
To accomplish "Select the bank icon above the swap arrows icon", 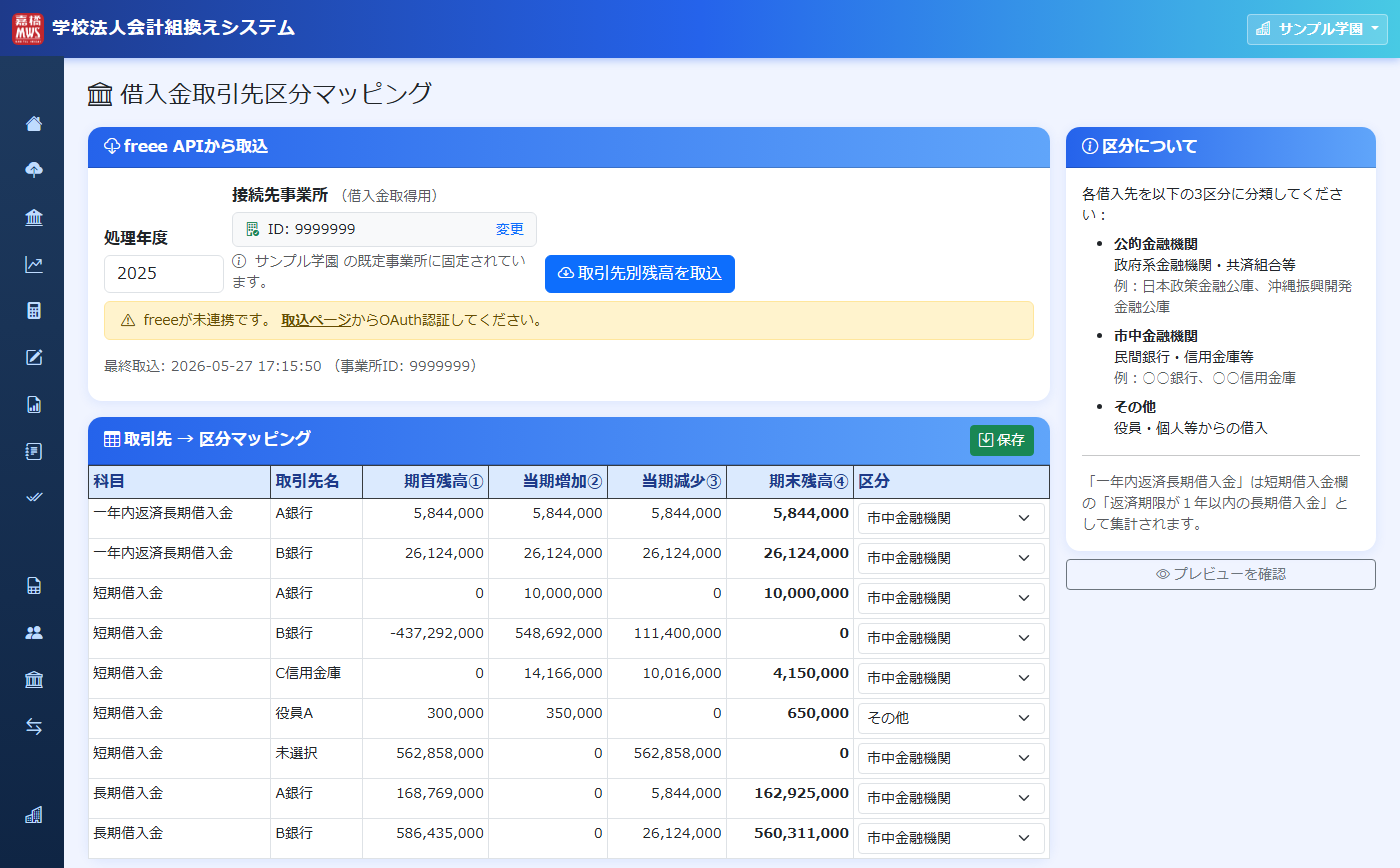I will pyautogui.click(x=34, y=680).
